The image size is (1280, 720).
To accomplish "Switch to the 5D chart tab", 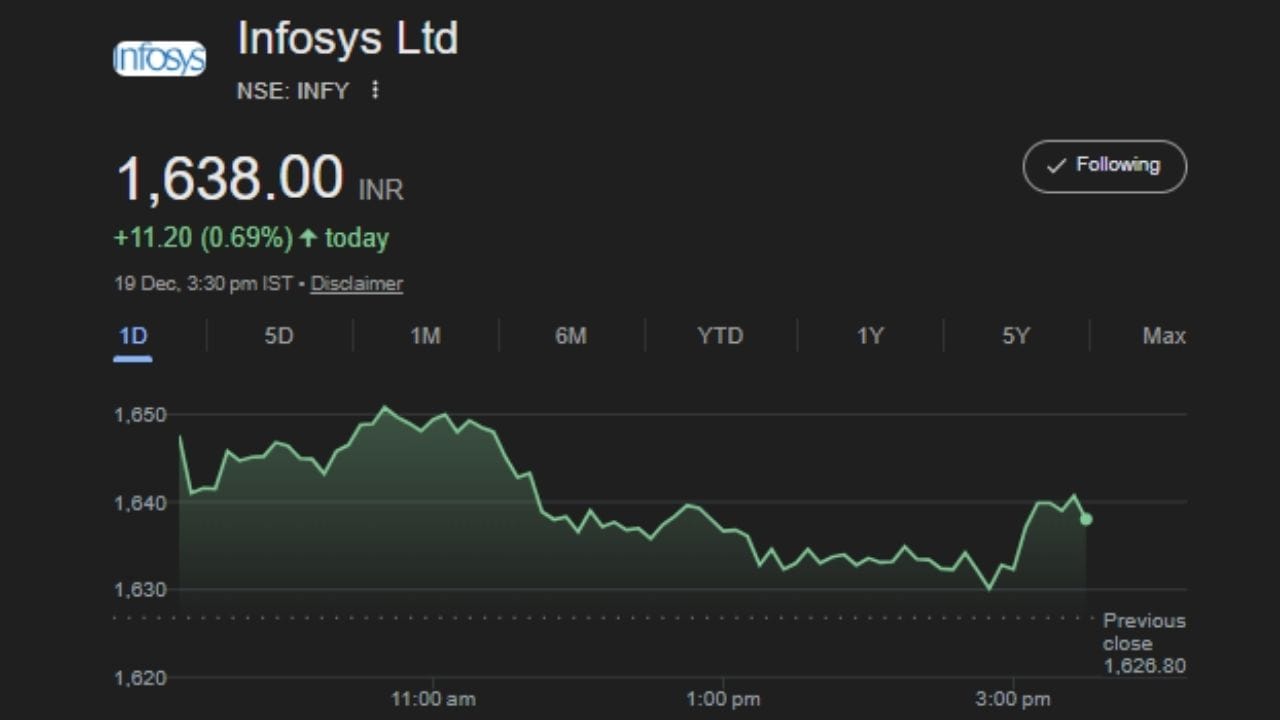I will pyautogui.click(x=279, y=336).
